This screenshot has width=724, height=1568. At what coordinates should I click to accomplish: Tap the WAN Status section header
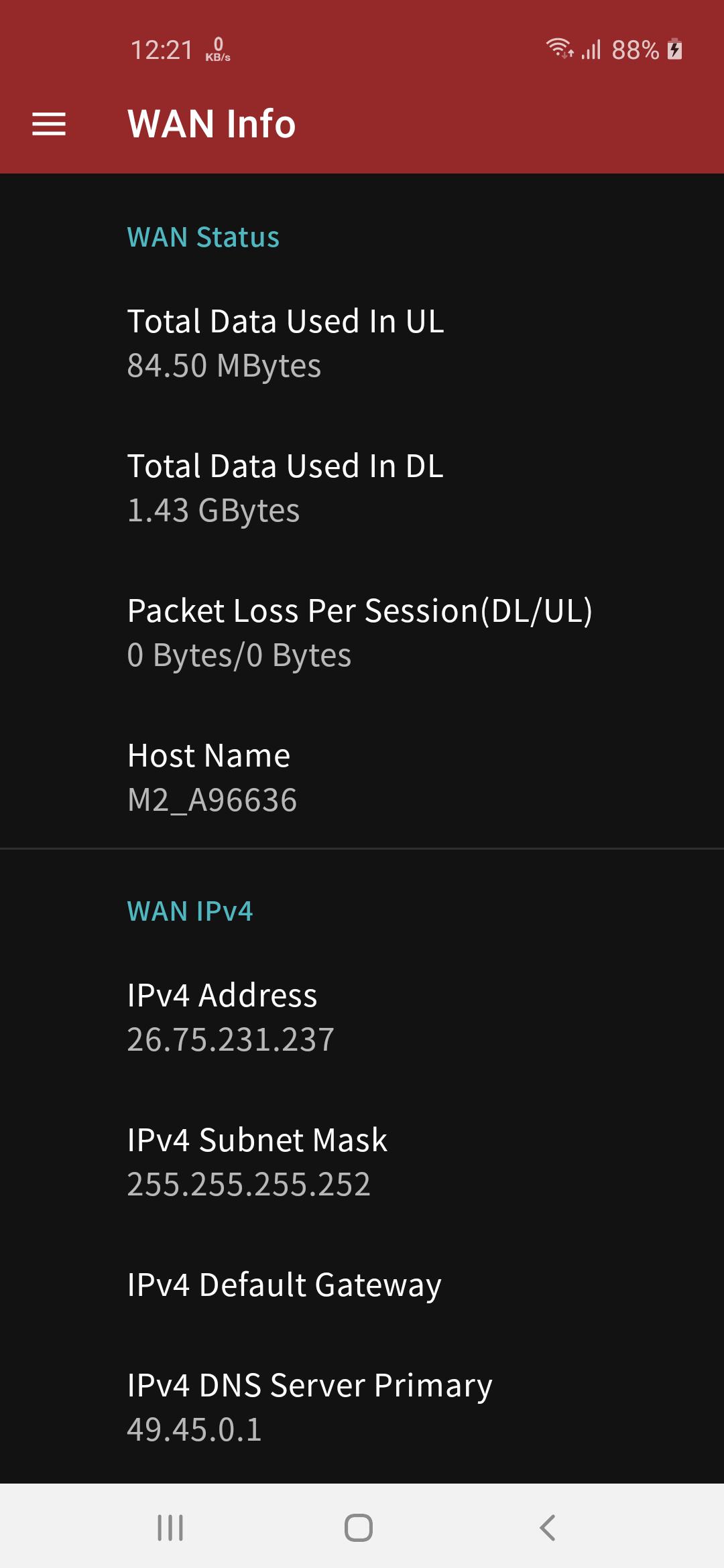(203, 237)
